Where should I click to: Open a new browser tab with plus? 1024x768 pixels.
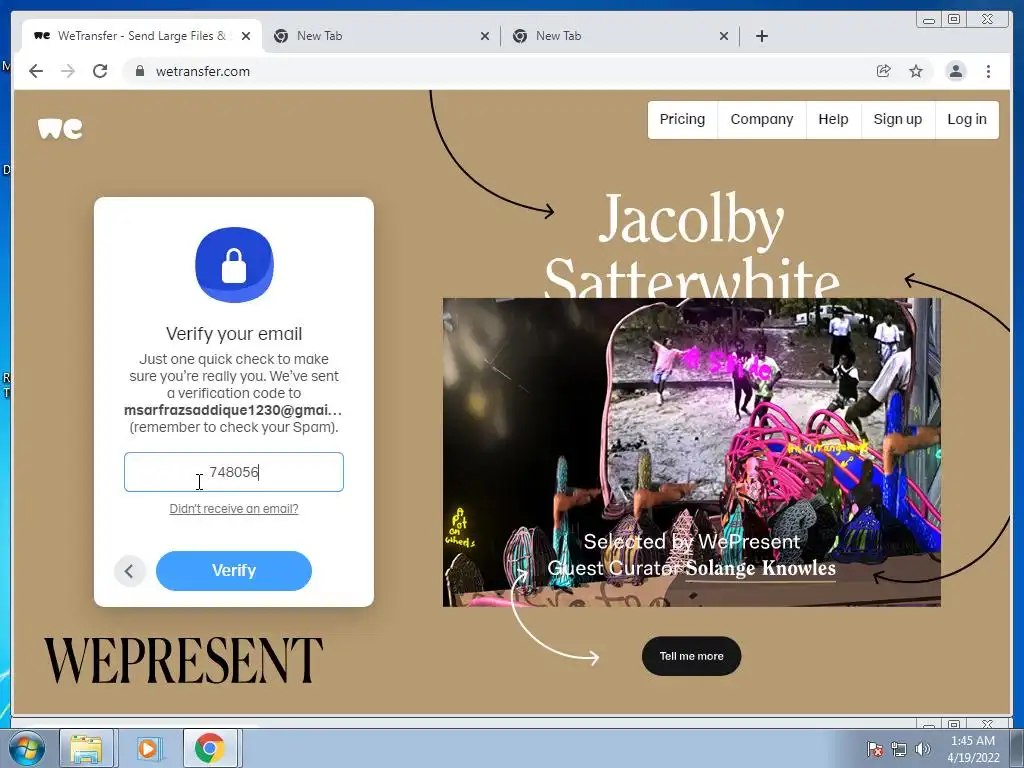761,36
